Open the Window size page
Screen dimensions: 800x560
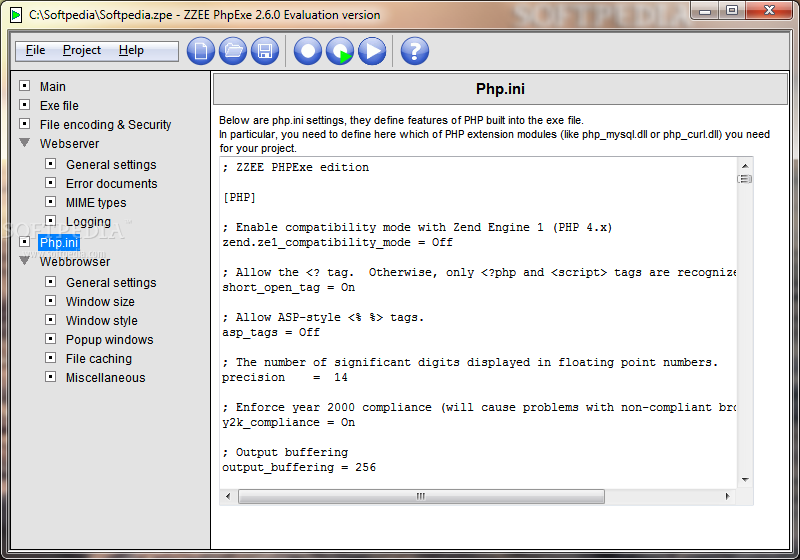coord(100,301)
